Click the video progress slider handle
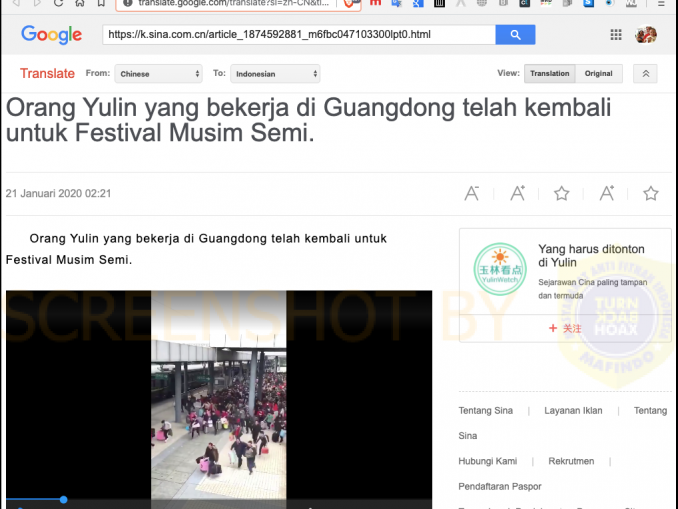Image resolution: width=678 pixels, height=509 pixels. pyautogui.click(x=64, y=499)
